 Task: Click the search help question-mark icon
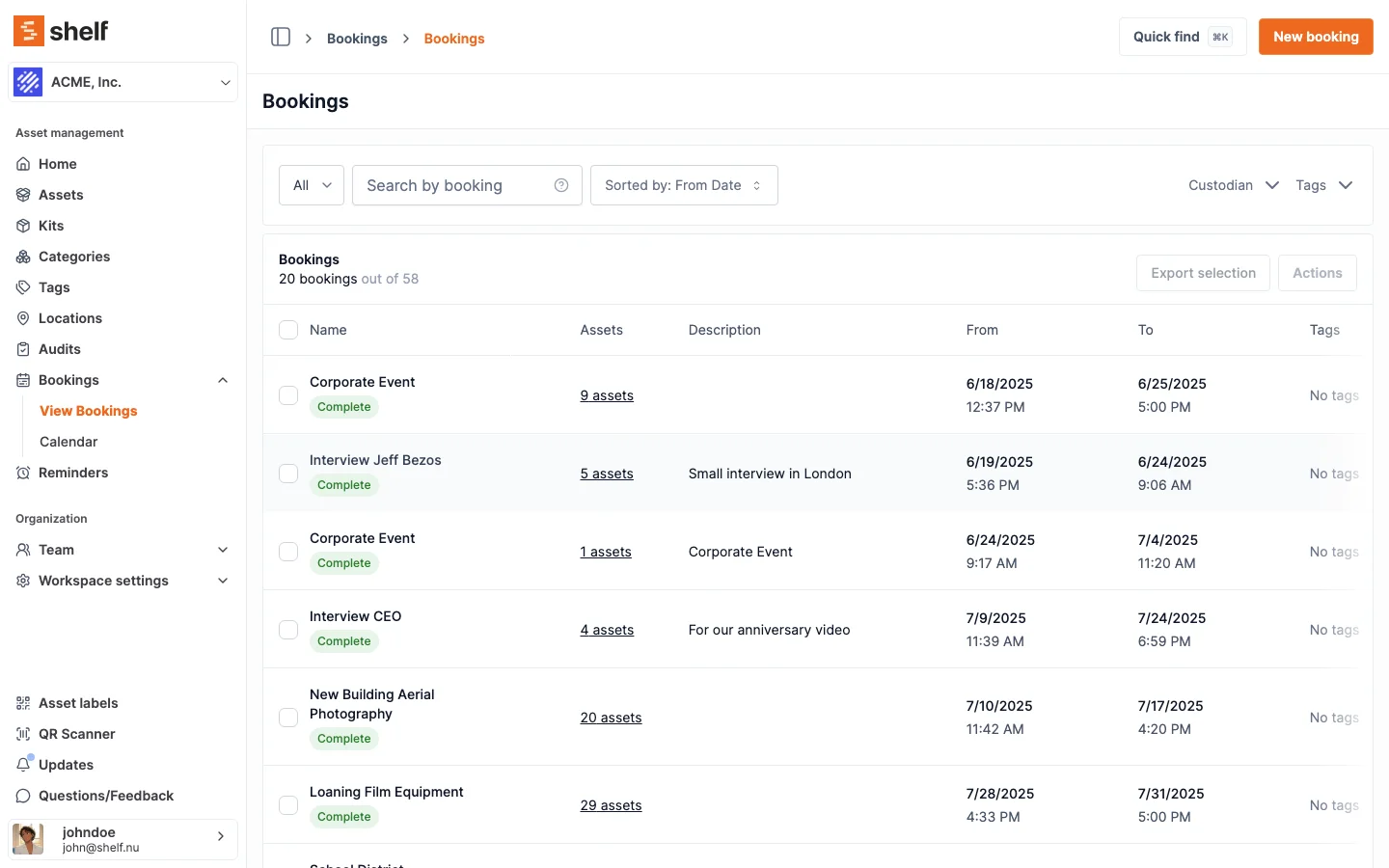pos(561,185)
